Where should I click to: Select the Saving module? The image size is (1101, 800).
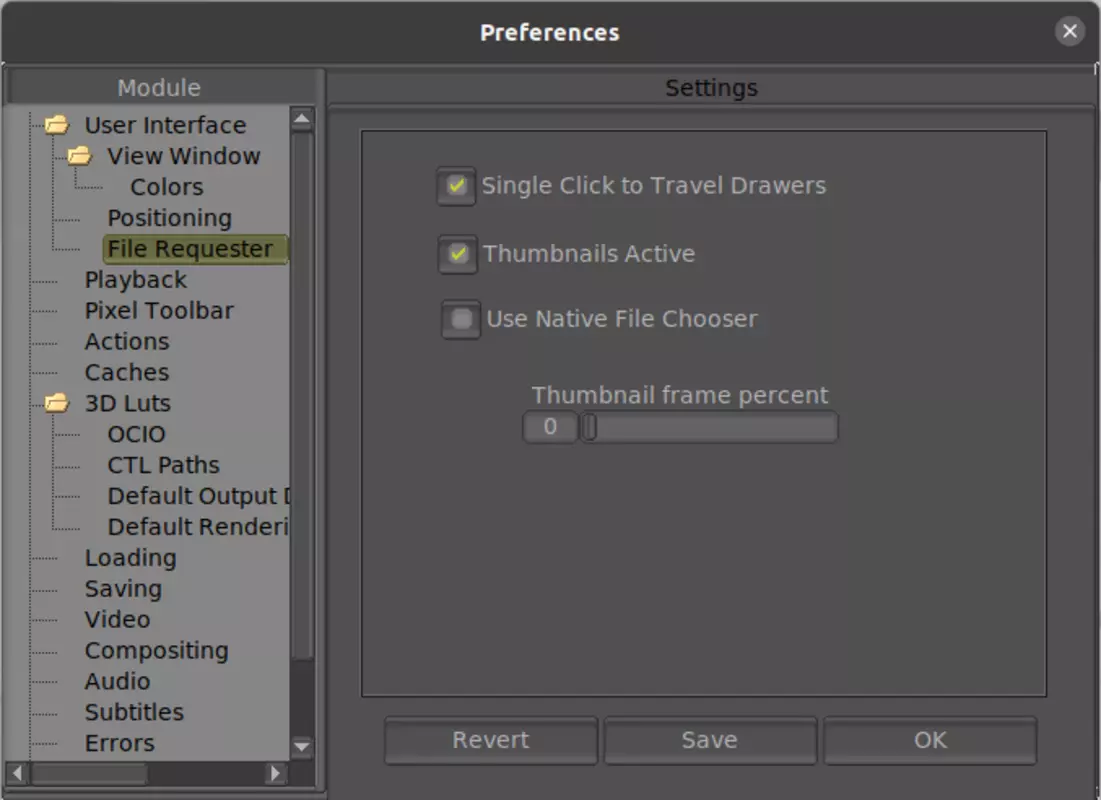pos(124,589)
